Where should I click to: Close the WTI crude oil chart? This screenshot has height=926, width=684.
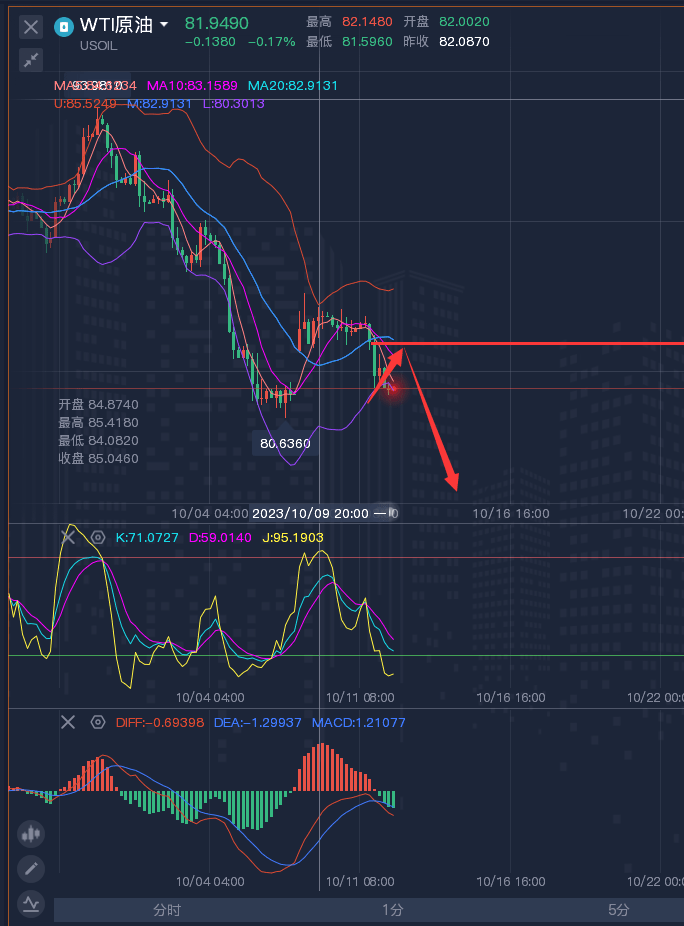pyautogui.click(x=31, y=27)
